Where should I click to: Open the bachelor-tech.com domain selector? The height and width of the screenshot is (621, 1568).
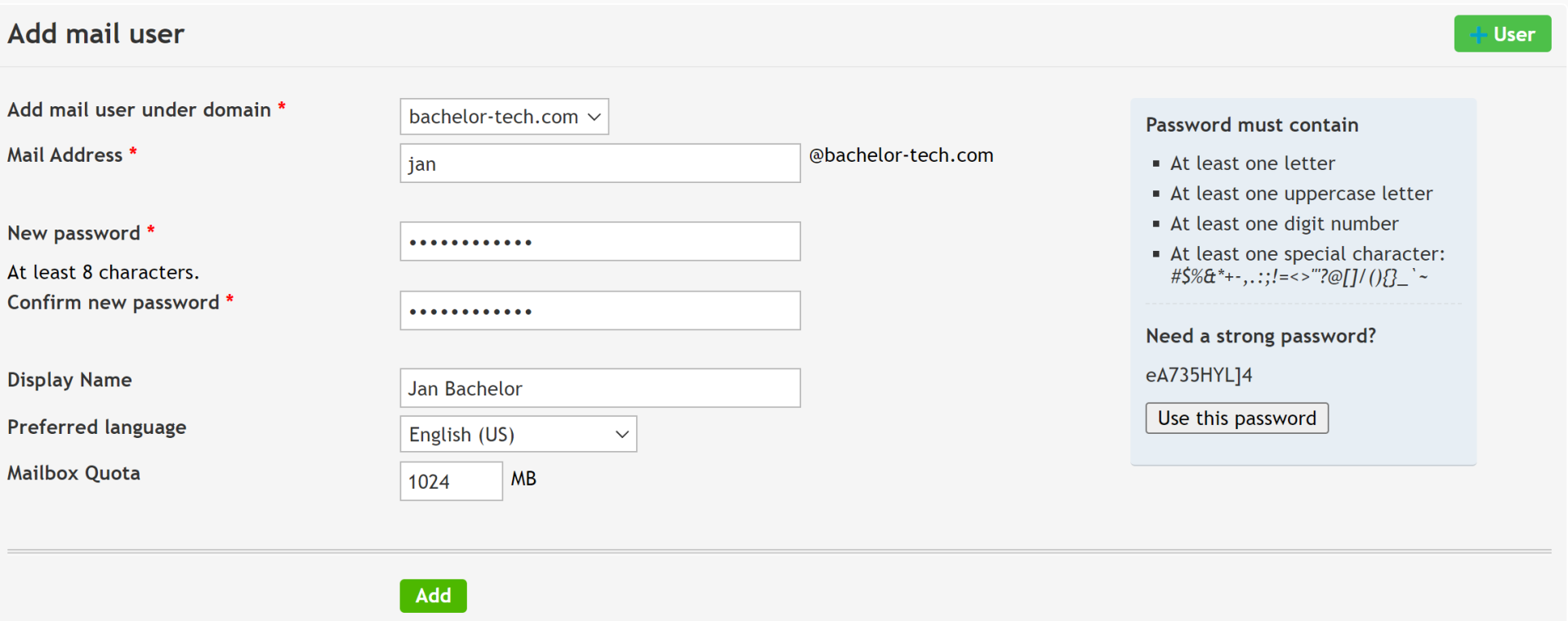[503, 116]
